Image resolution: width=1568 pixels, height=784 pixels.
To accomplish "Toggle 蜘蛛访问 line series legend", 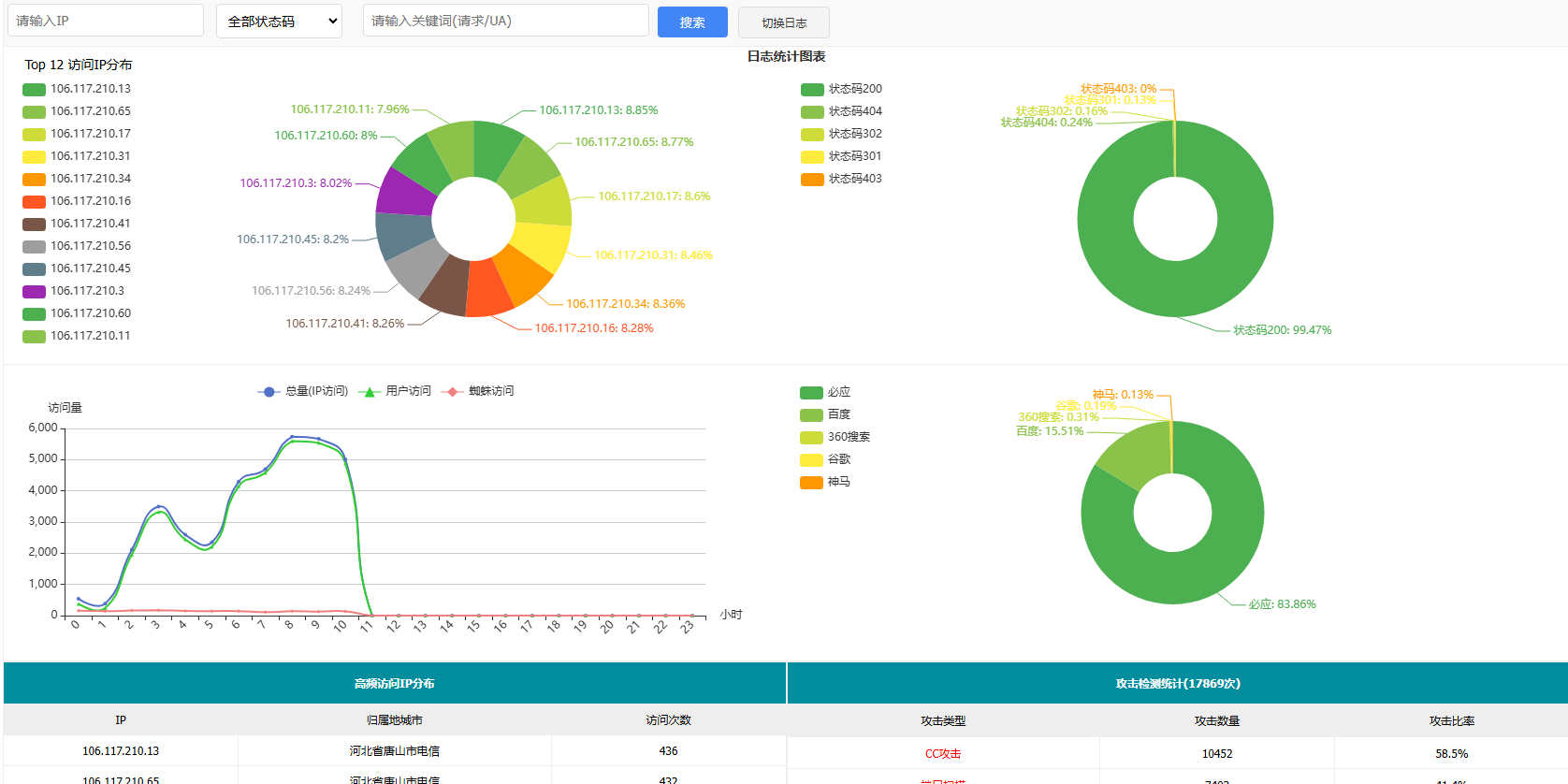I will [x=477, y=391].
